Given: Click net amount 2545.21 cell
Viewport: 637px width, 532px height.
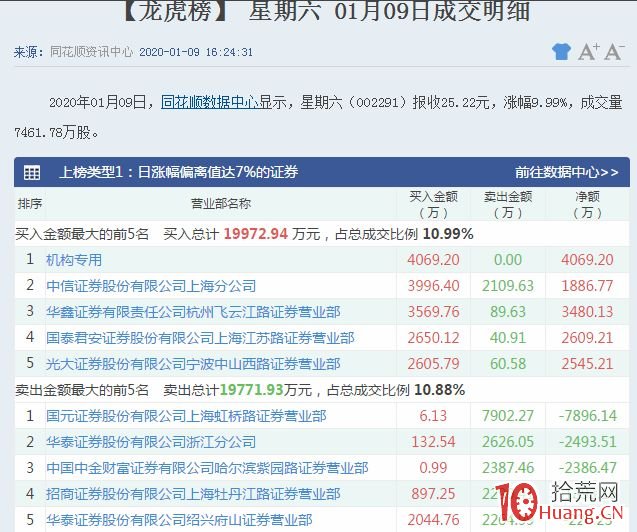Looking at the screenshot, I should click(587, 364).
